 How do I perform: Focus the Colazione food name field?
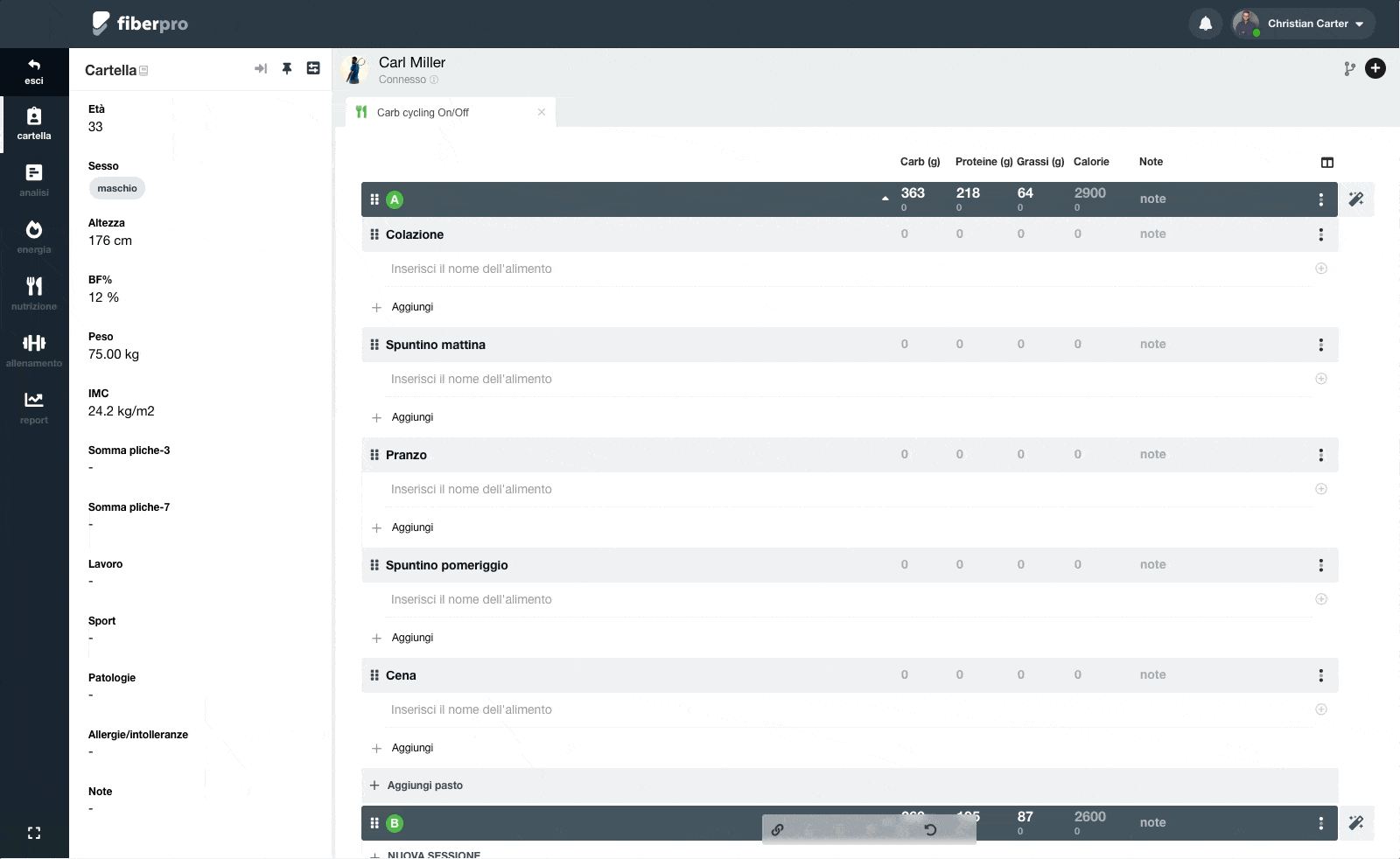click(x=849, y=269)
